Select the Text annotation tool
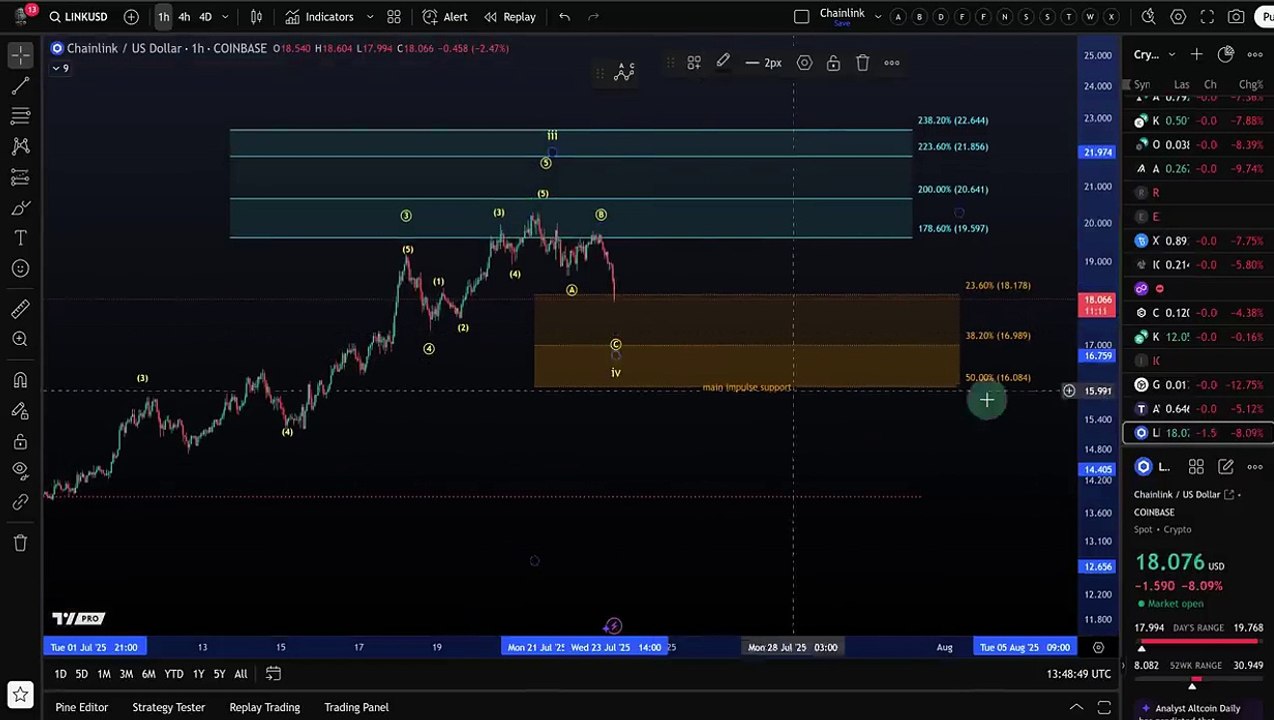 pyautogui.click(x=20, y=238)
